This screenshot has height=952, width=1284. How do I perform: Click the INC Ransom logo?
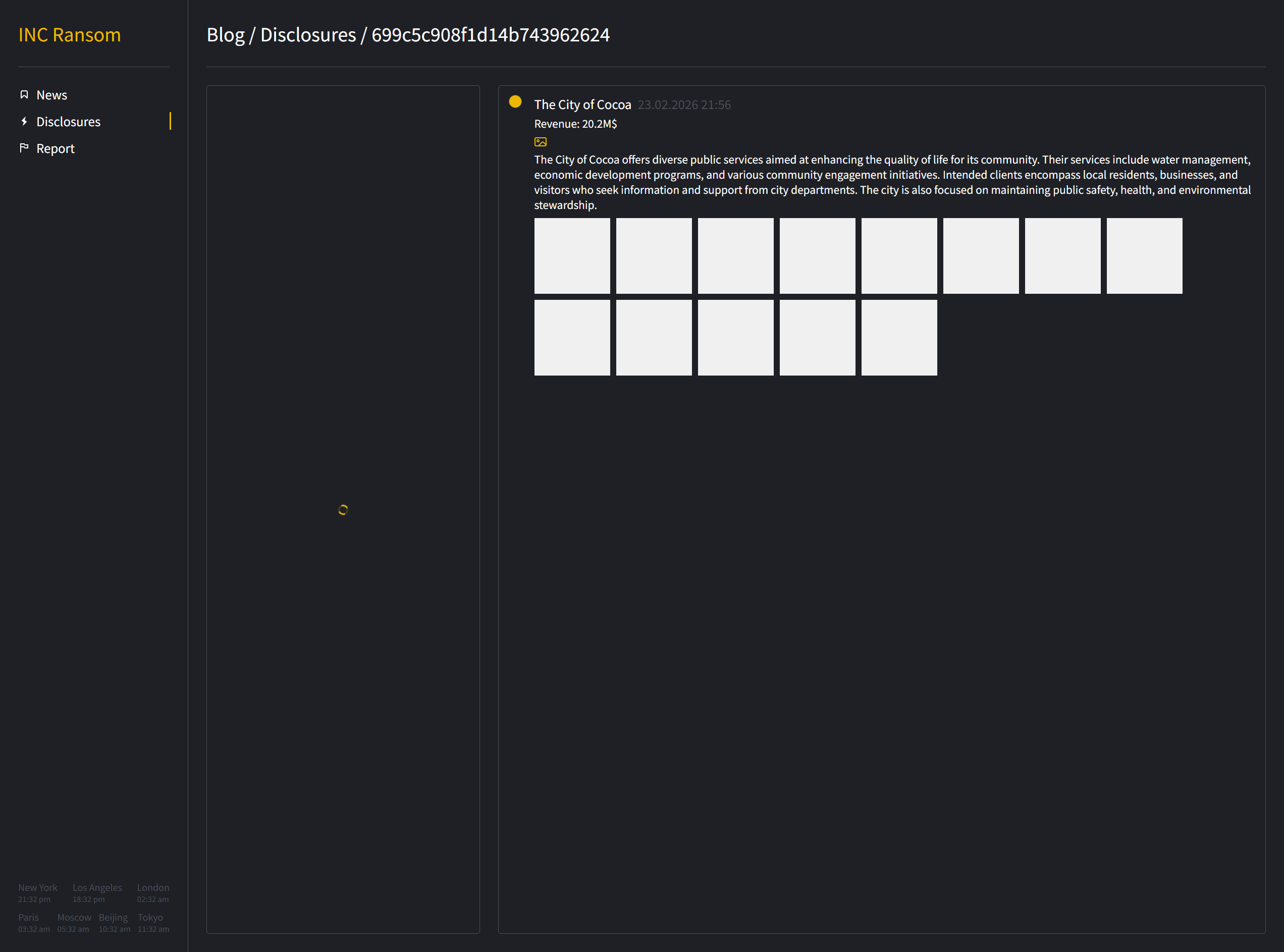pos(70,35)
